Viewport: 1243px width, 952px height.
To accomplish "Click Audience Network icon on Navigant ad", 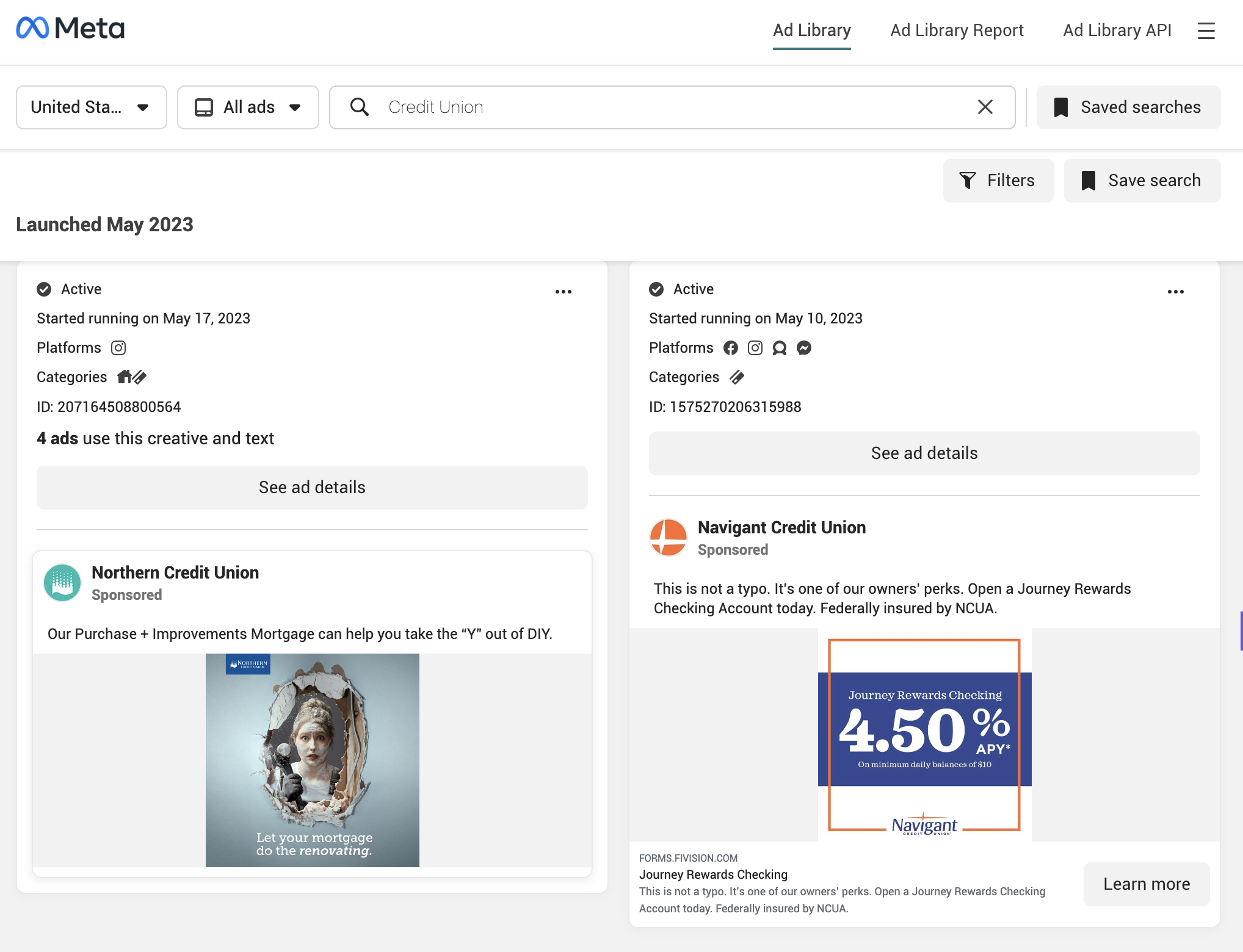I will [780, 348].
